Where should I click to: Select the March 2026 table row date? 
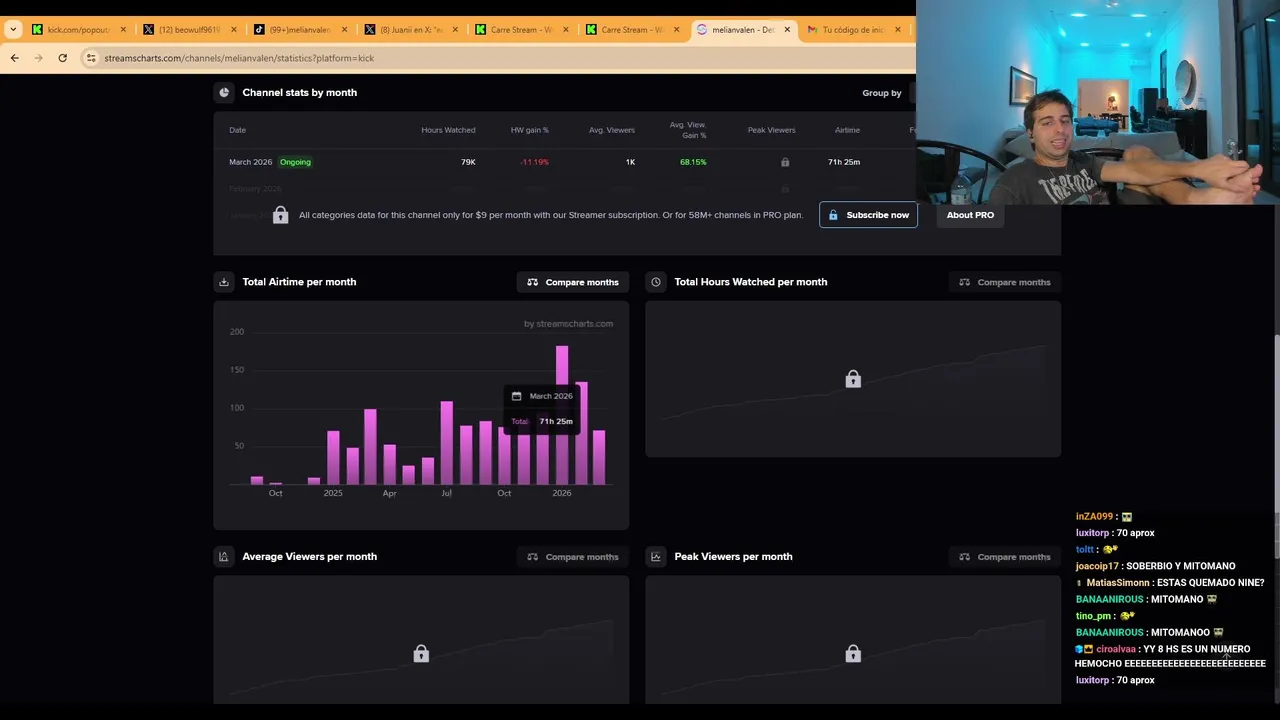coord(250,162)
